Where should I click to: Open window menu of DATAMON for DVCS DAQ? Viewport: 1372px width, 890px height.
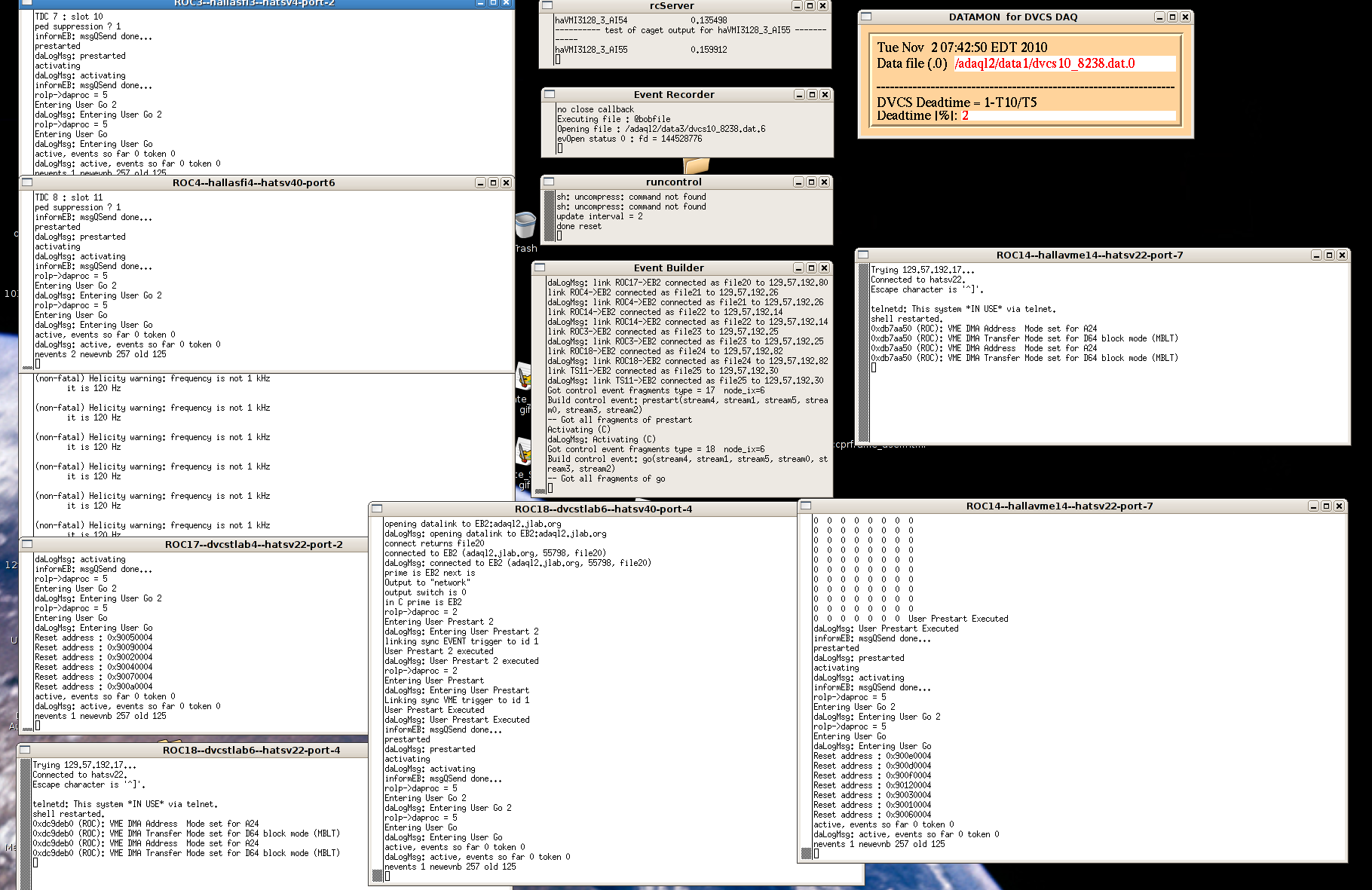point(866,17)
